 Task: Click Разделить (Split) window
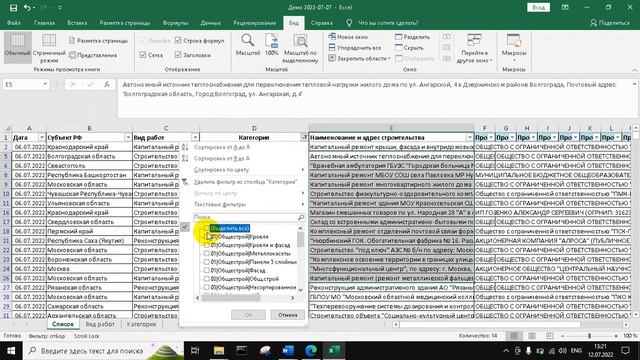(412, 37)
